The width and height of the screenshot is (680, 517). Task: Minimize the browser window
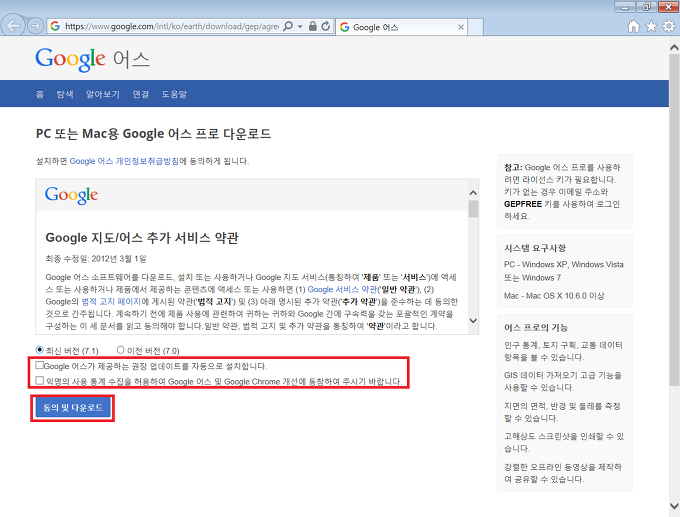click(x=624, y=7)
